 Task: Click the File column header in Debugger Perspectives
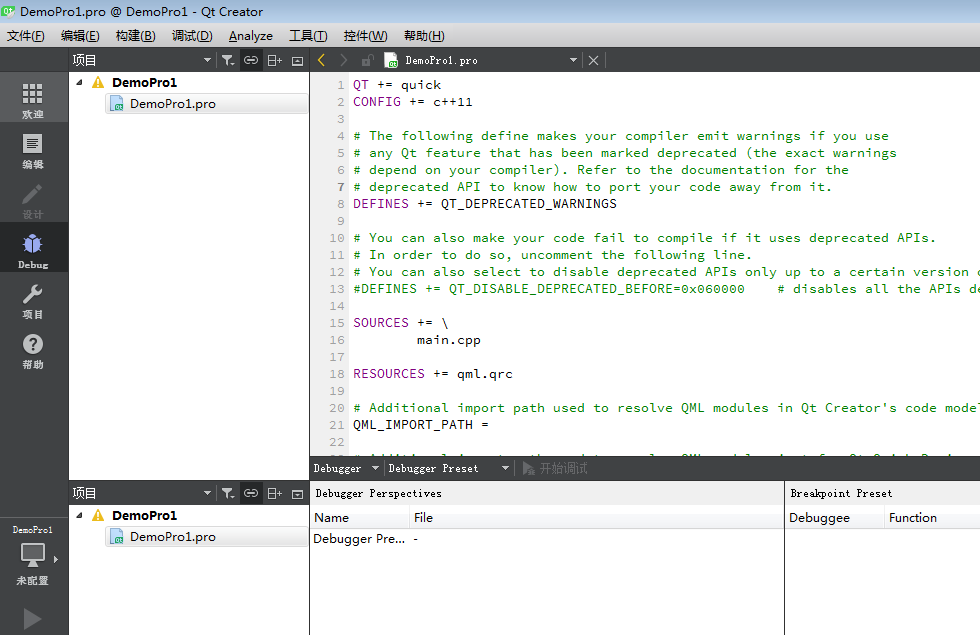coord(423,518)
